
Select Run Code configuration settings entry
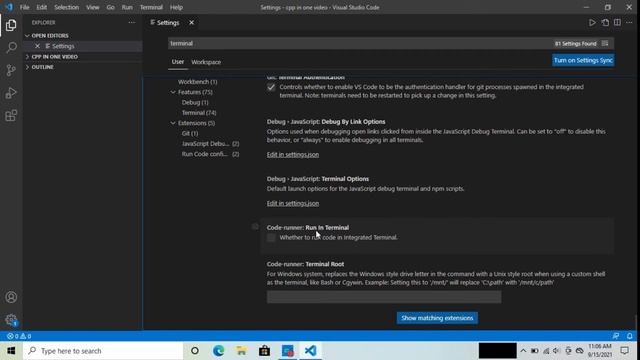point(210,154)
